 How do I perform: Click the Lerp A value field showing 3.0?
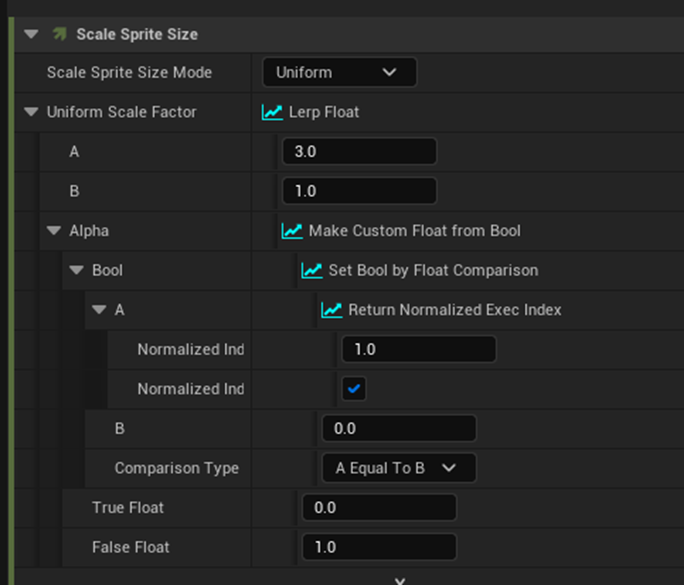pos(359,152)
